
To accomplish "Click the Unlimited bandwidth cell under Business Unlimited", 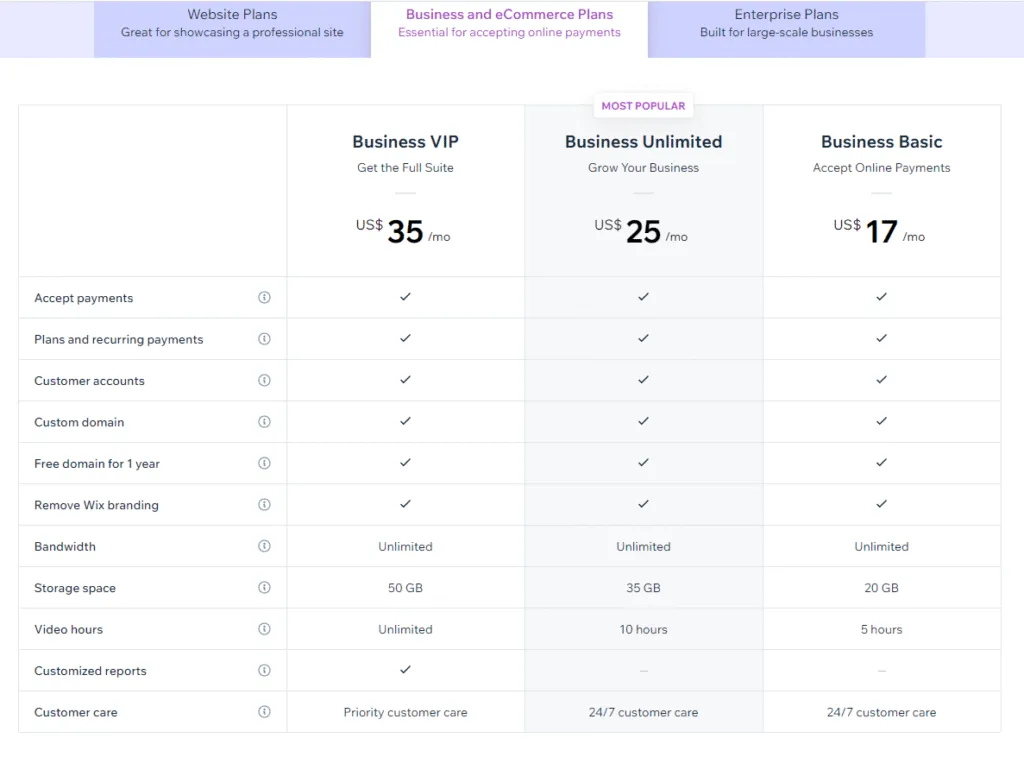I will (x=643, y=546).
